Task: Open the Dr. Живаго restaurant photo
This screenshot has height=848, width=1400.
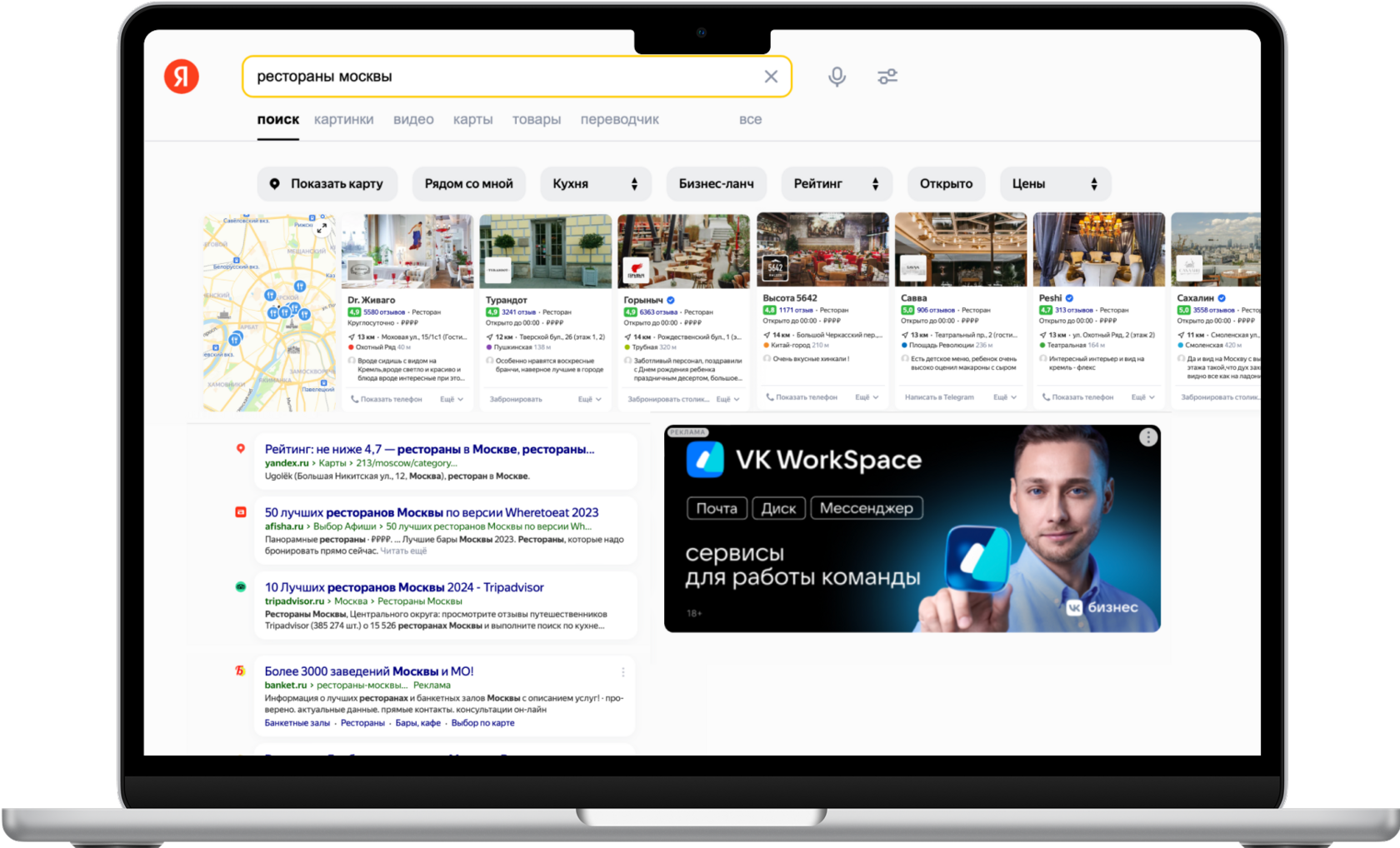Action: tap(407, 251)
